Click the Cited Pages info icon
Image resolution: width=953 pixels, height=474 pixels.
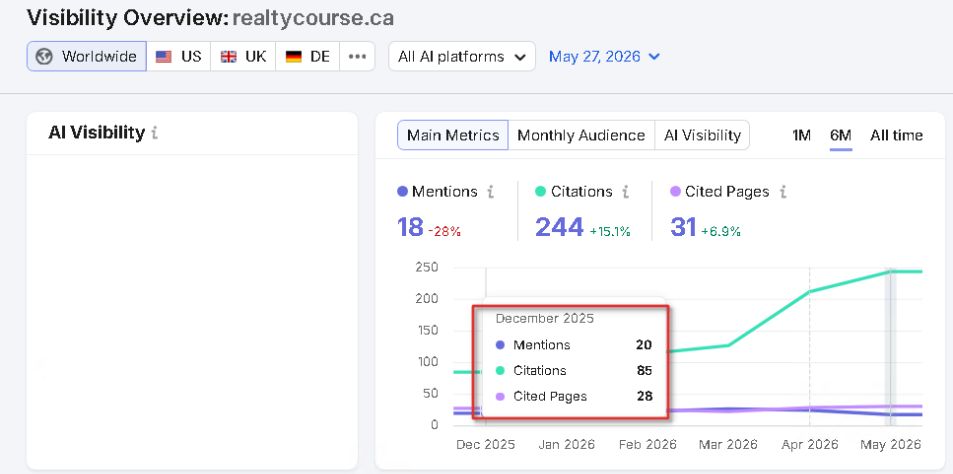(783, 192)
